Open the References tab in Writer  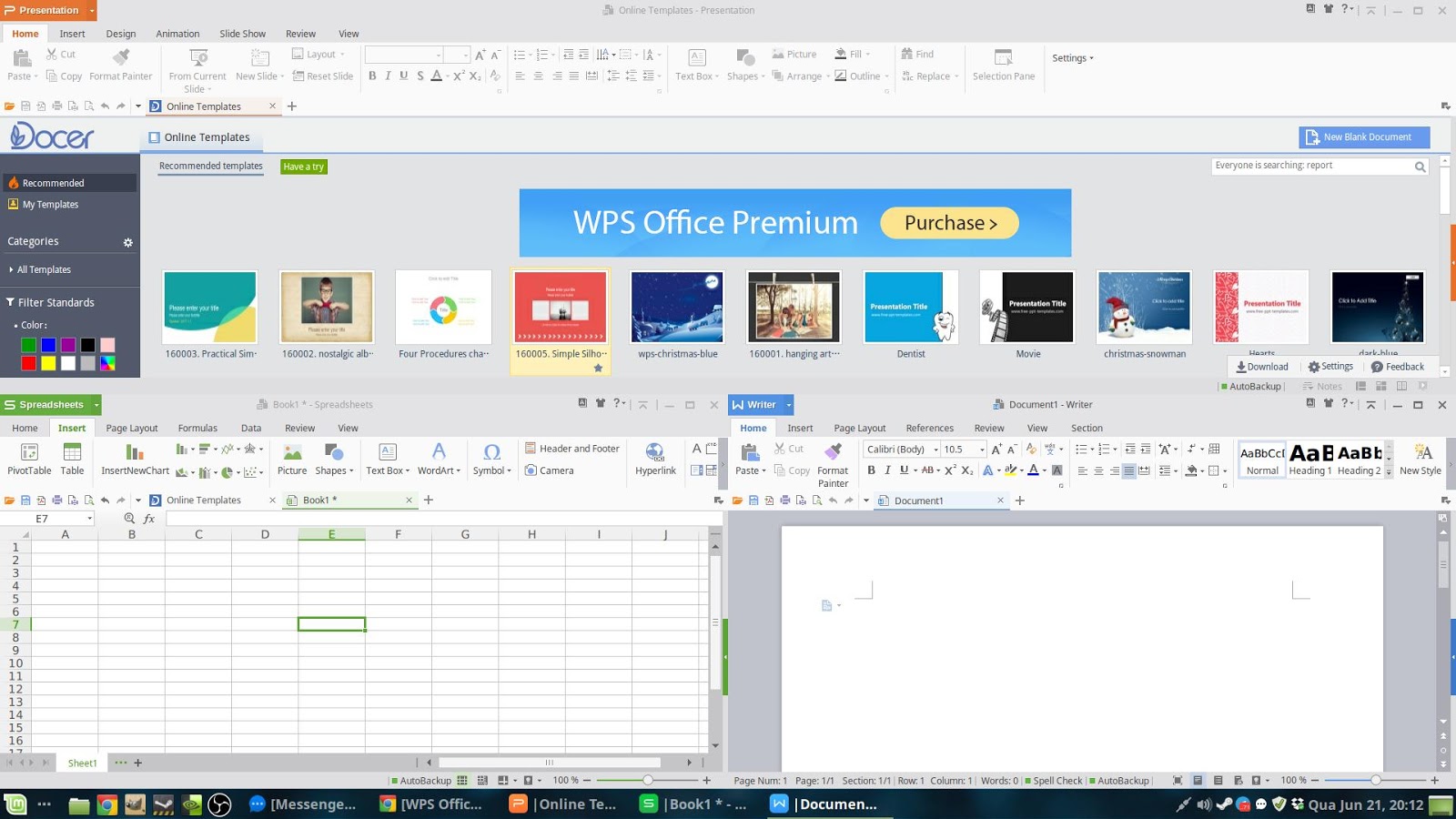[x=929, y=428]
